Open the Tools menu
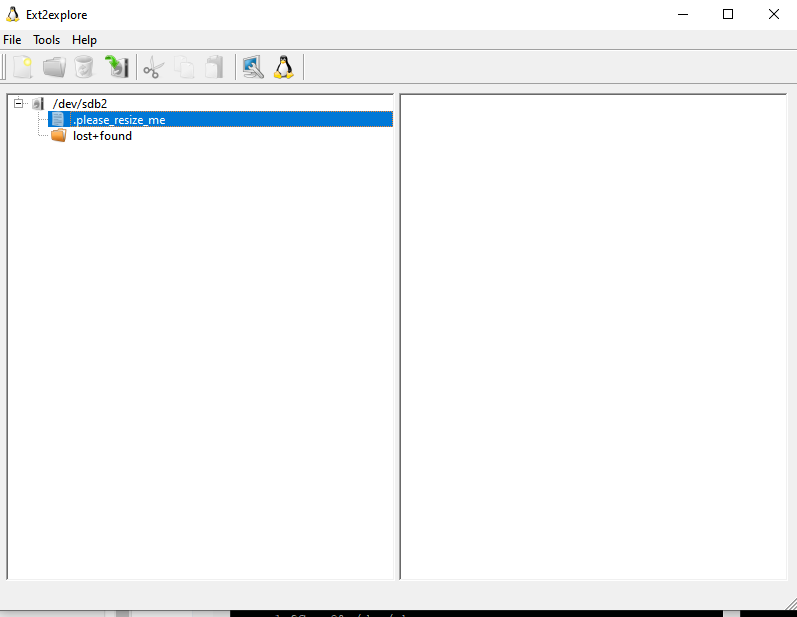 click(47, 40)
